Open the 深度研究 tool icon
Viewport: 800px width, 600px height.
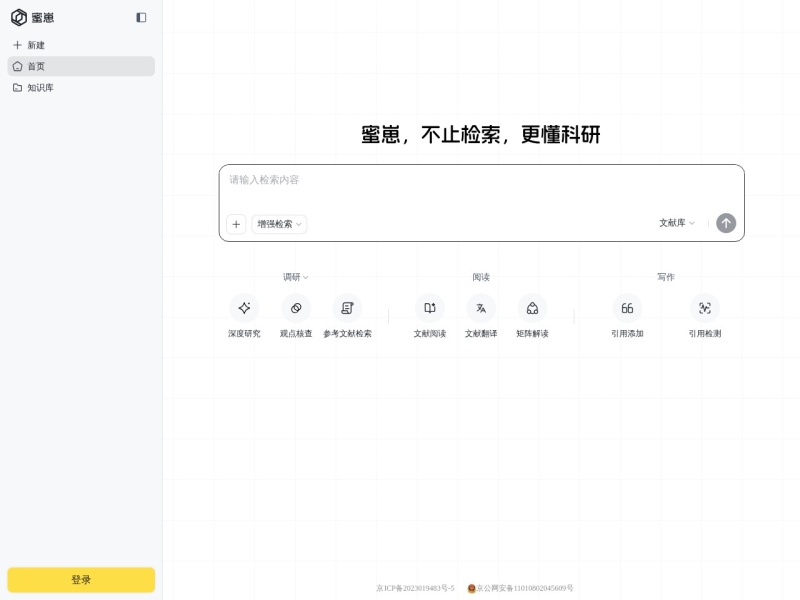[x=244, y=308]
